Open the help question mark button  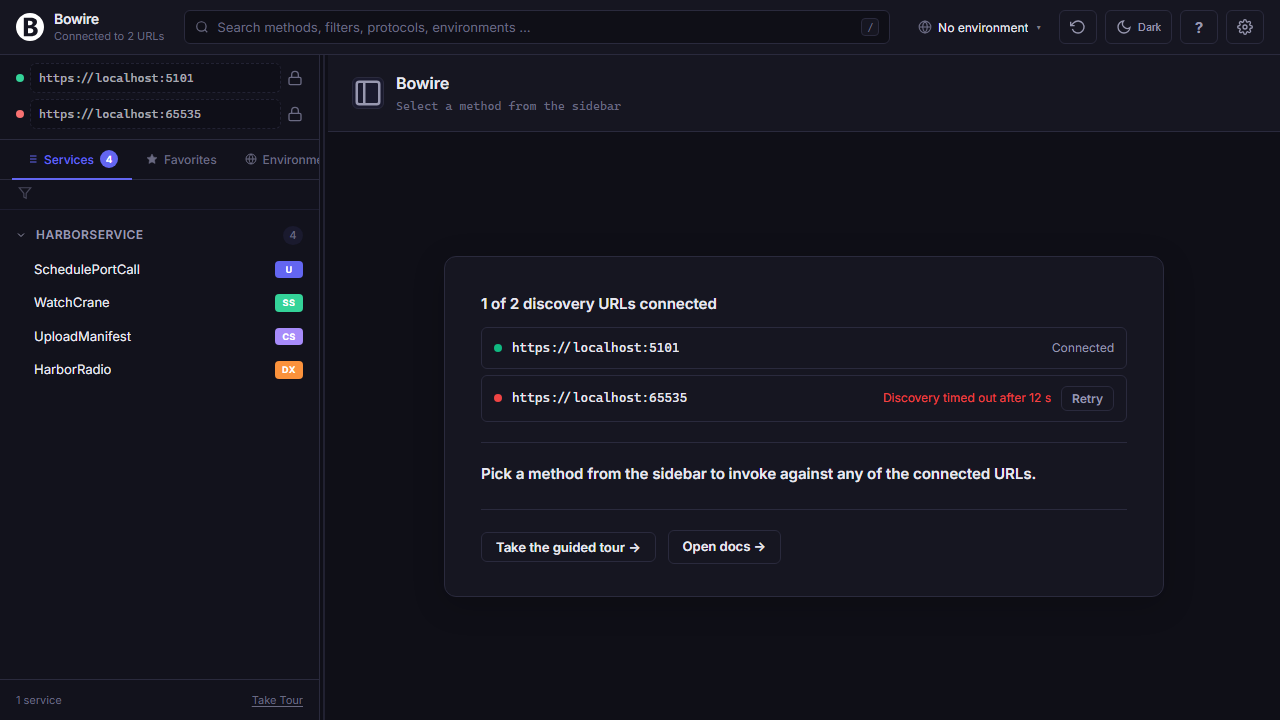point(1199,27)
